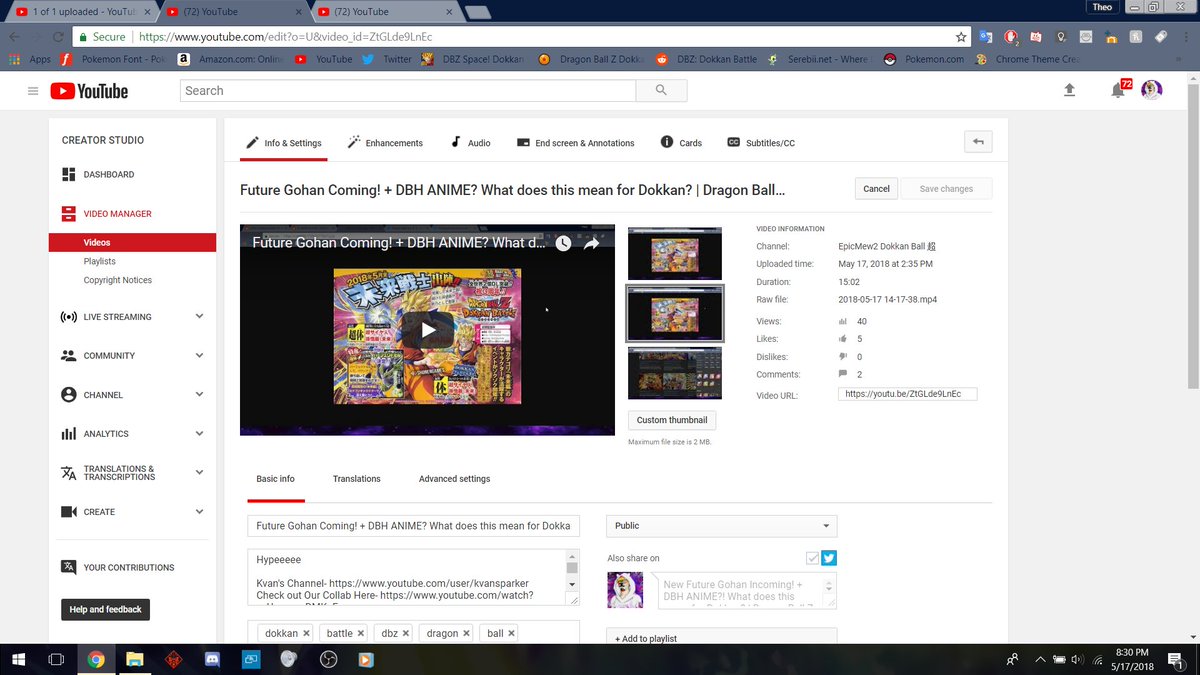Open the YouTube hamburger guide menu
Image resolution: width=1200 pixels, height=675 pixels.
click(x=33, y=91)
